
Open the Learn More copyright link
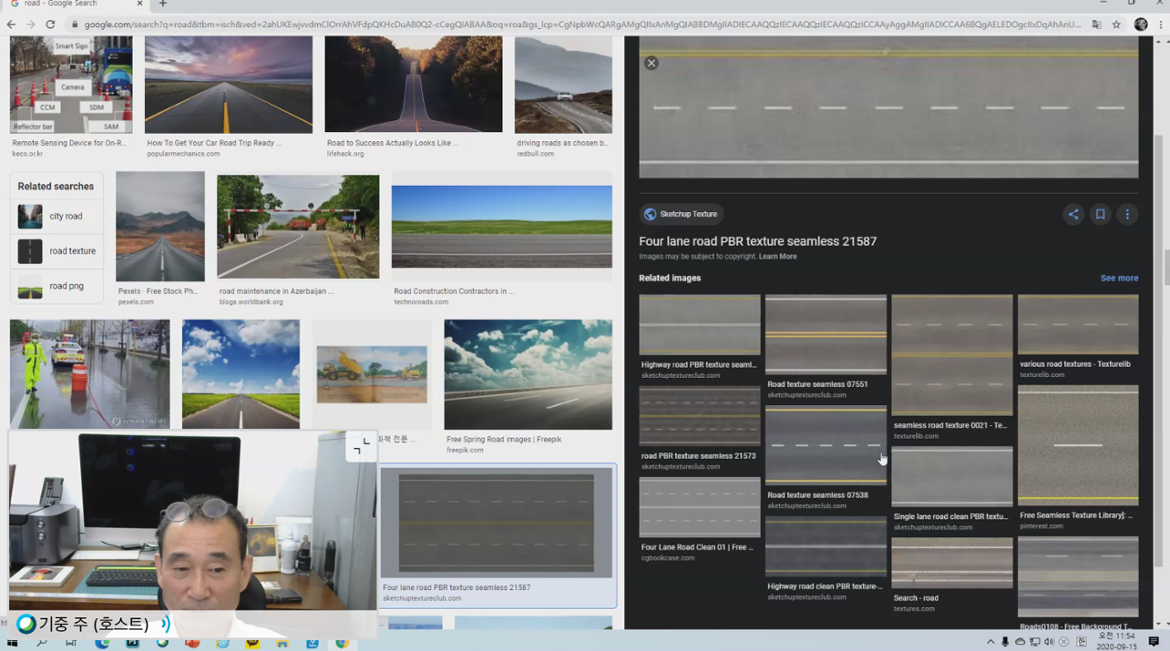(777, 257)
